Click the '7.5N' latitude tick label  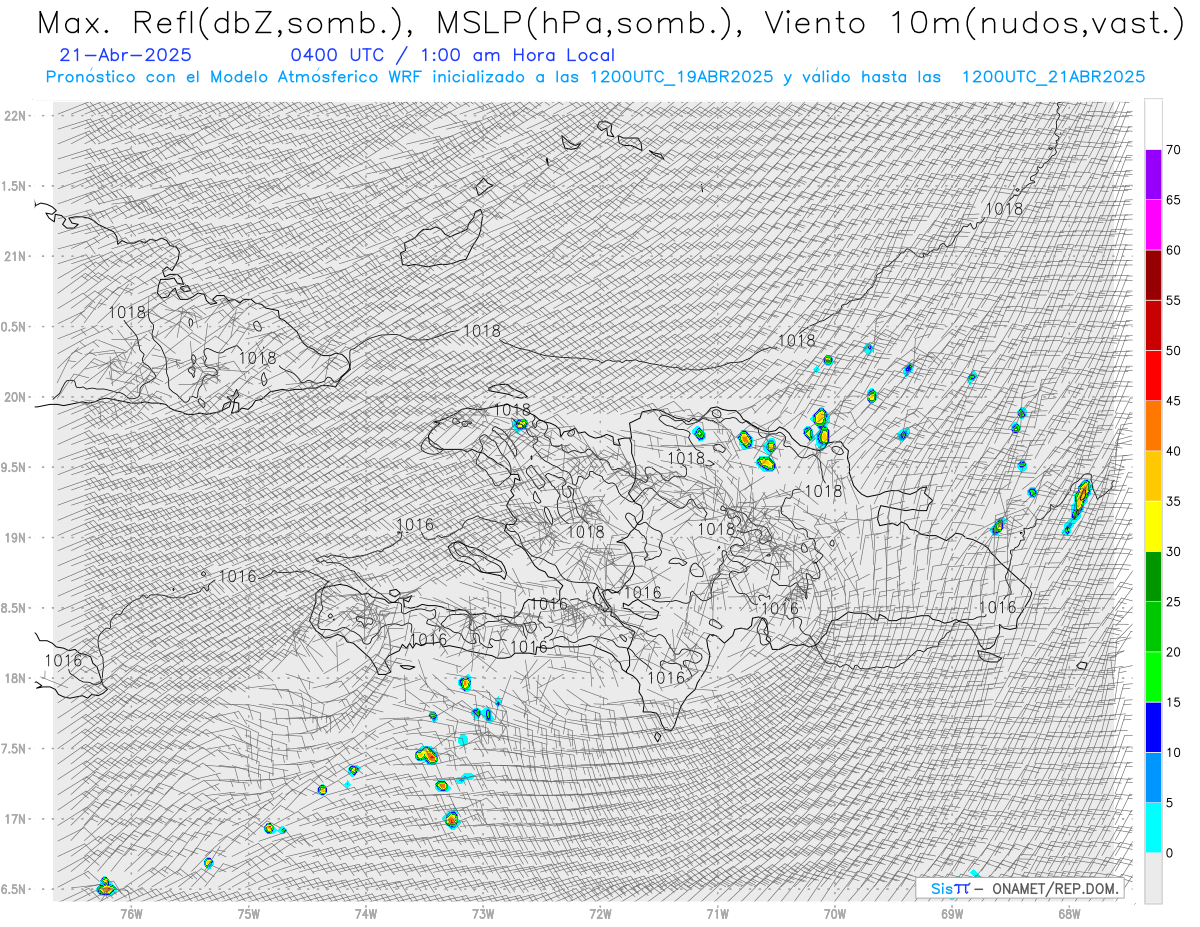[15, 749]
